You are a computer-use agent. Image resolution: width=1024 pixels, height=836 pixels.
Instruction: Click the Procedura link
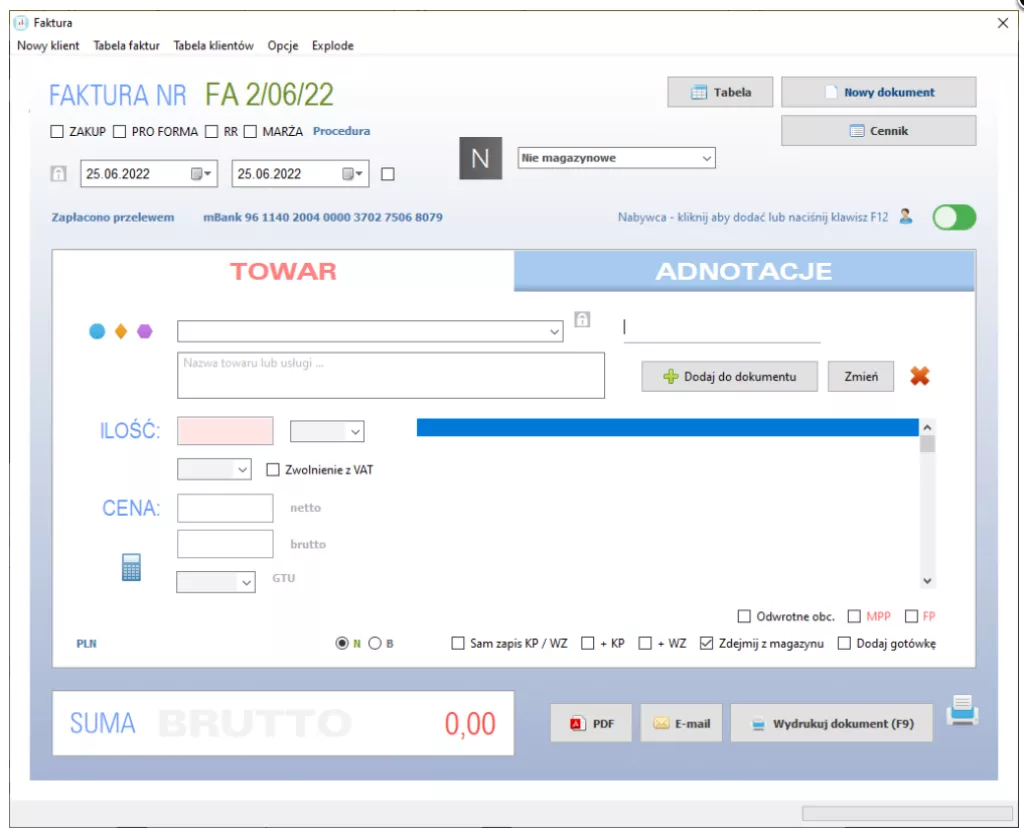pos(342,131)
